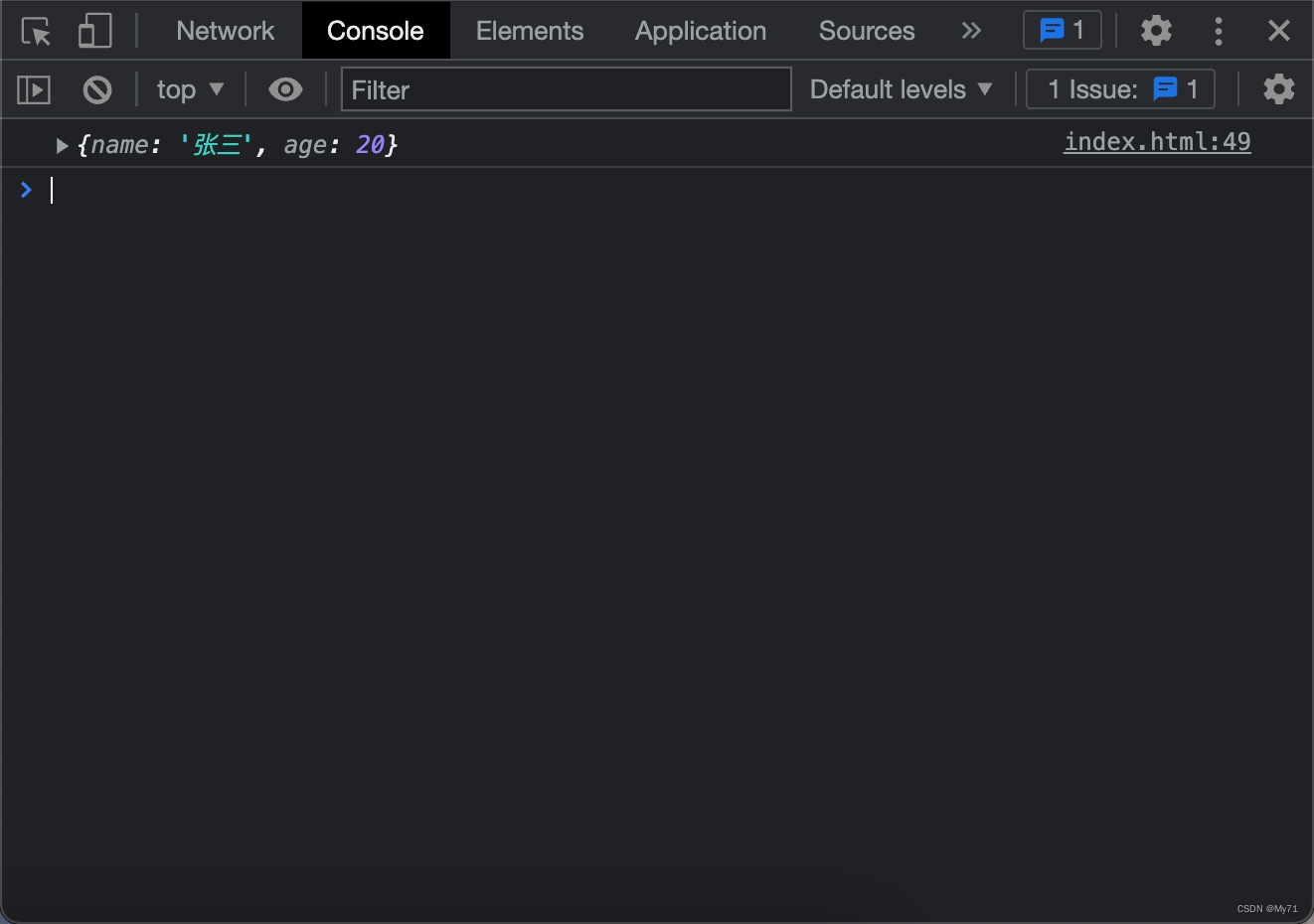
Task: Create a live expression with the eye icon
Action: pos(285,90)
